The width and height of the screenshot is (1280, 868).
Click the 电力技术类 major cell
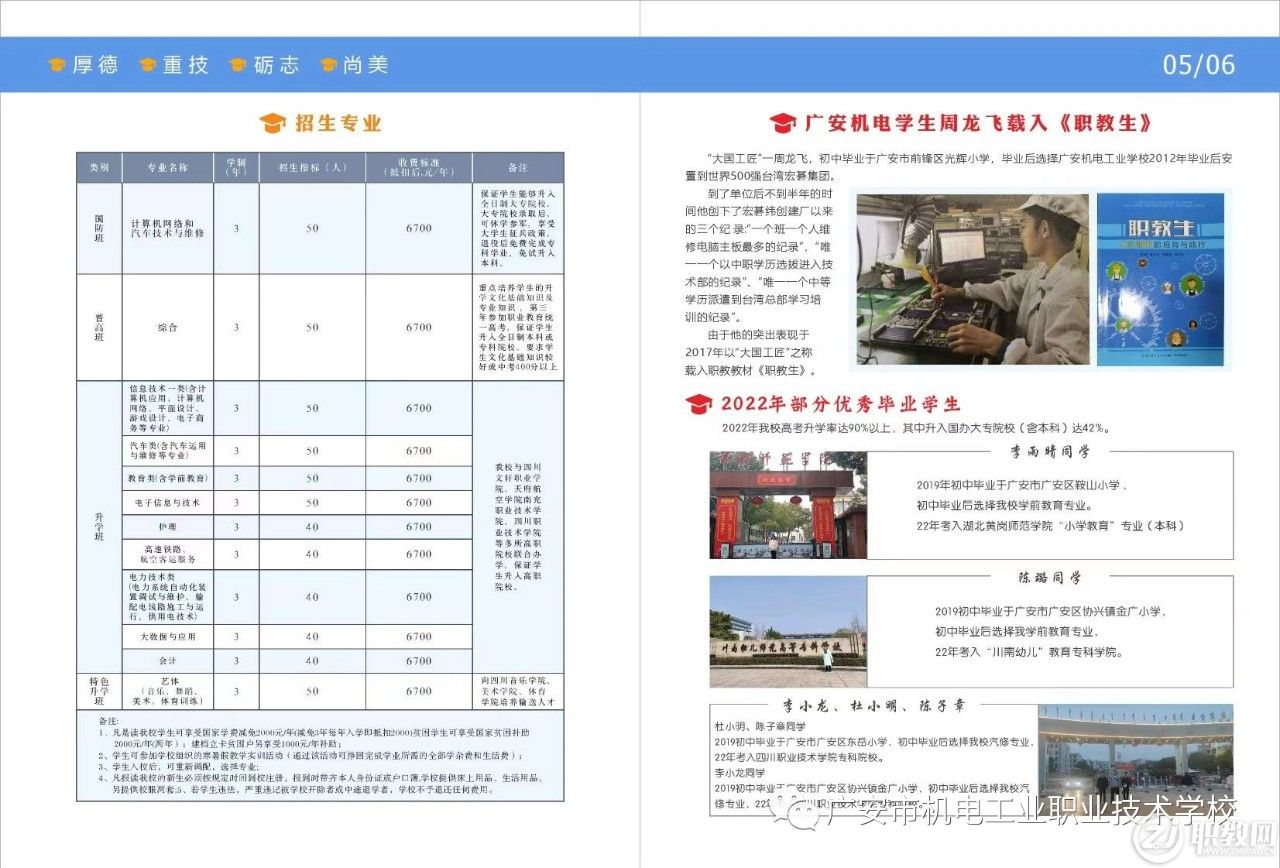tap(168, 596)
